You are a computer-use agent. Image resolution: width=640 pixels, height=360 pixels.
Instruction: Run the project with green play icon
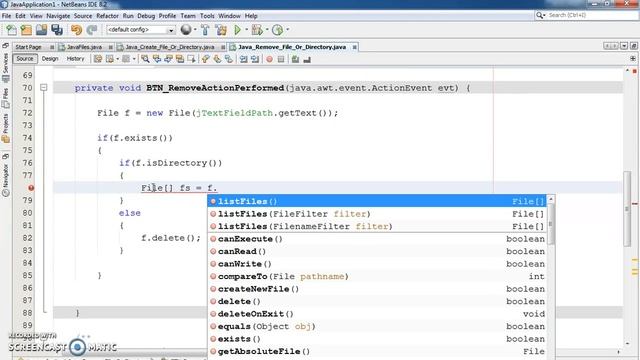click(238, 30)
